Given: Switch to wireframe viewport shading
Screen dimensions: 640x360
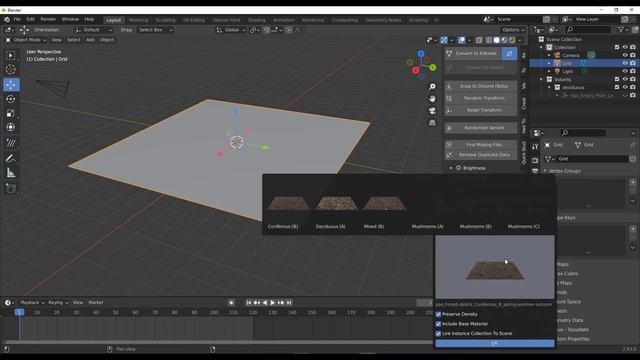Looking at the screenshot, I should coord(489,40).
